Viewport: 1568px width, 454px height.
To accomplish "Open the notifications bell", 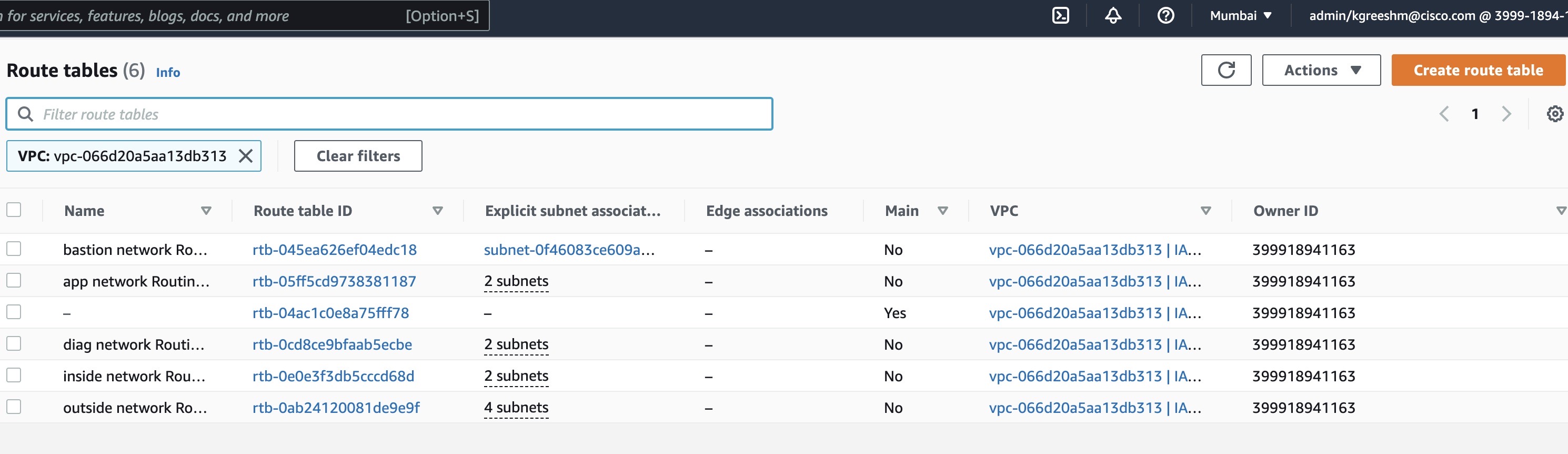I will coord(1113,15).
